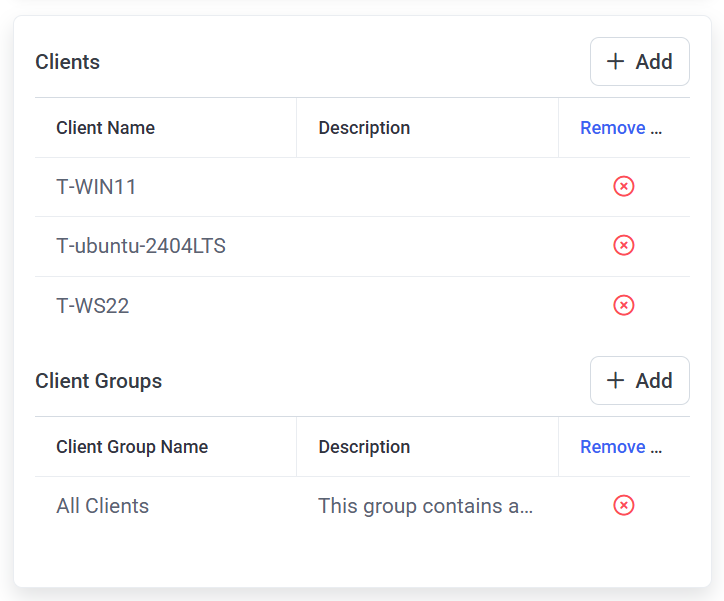Select the T-WIN11 client row
The height and width of the screenshot is (601, 724).
click(96, 187)
